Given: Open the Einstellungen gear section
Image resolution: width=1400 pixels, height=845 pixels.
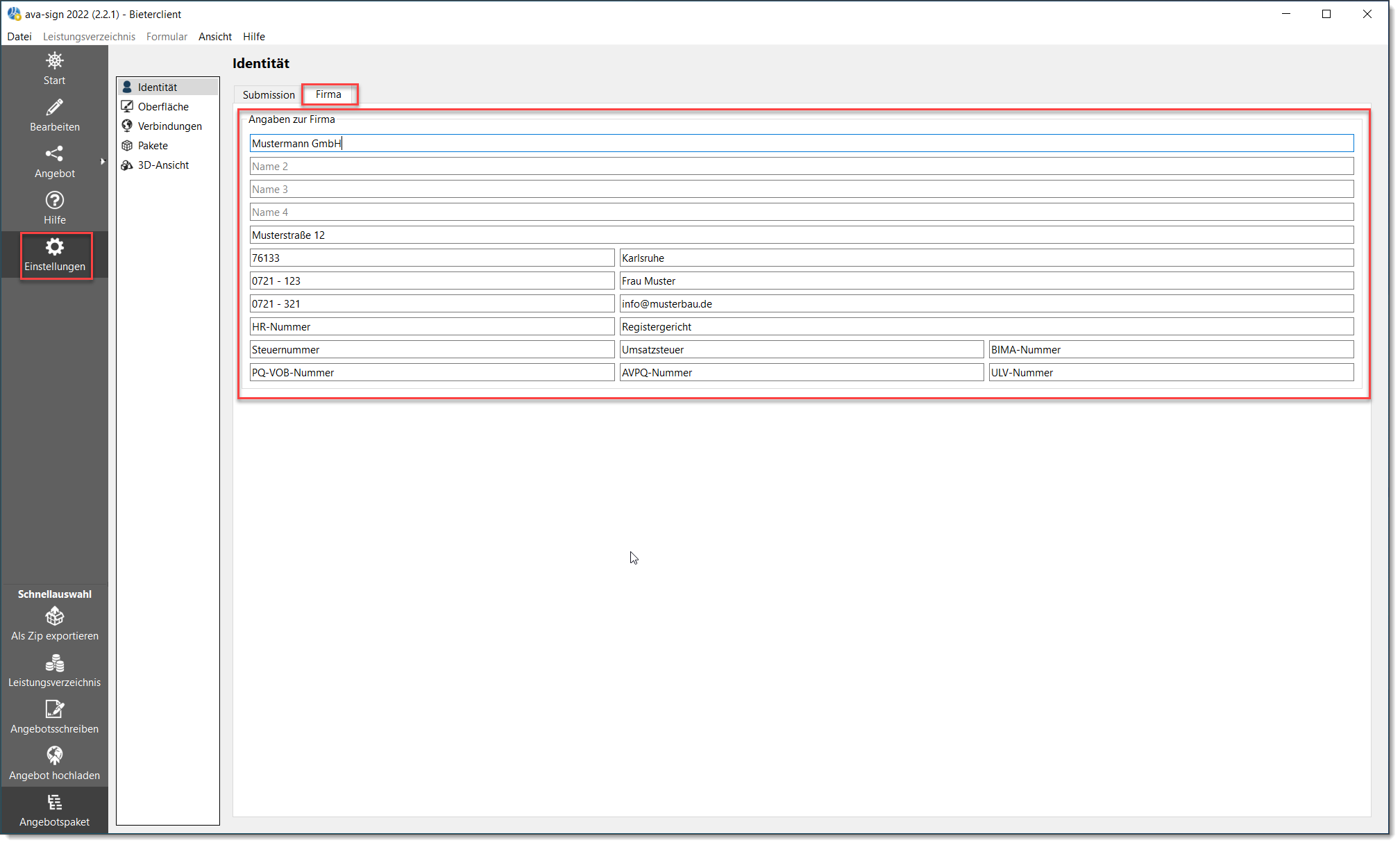Looking at the screenshot, I should click(x=54, y=255).
